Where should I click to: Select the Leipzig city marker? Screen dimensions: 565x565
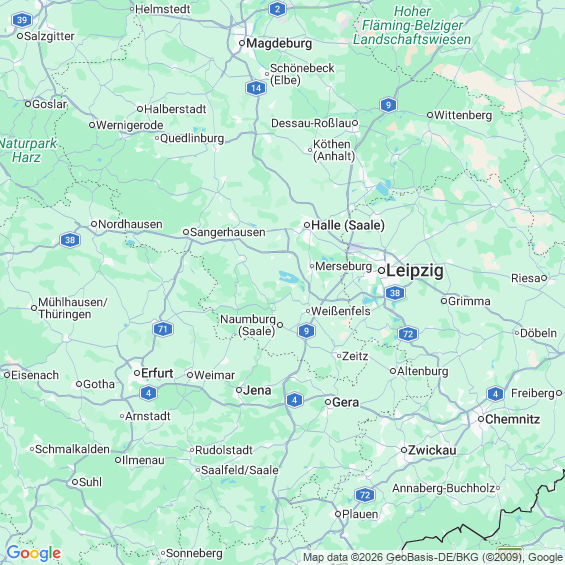click(381, 270)
